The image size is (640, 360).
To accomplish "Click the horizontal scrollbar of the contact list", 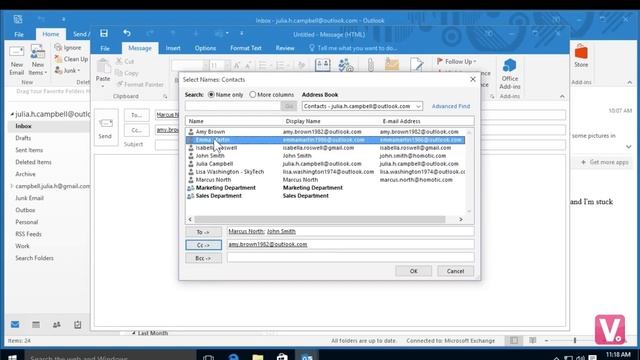I will click(320, 220).
